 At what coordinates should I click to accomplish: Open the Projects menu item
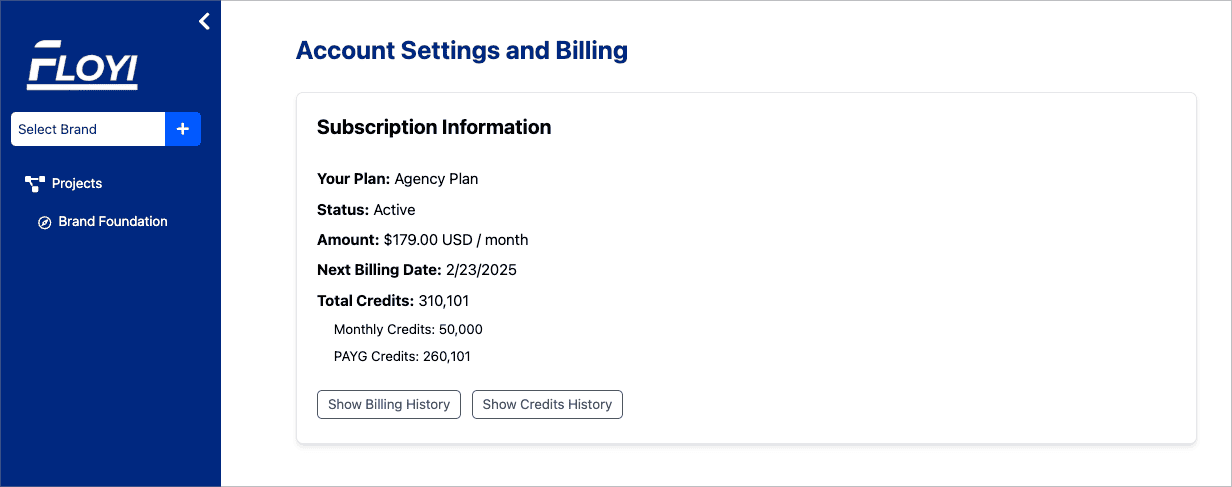tap(77, 184)
